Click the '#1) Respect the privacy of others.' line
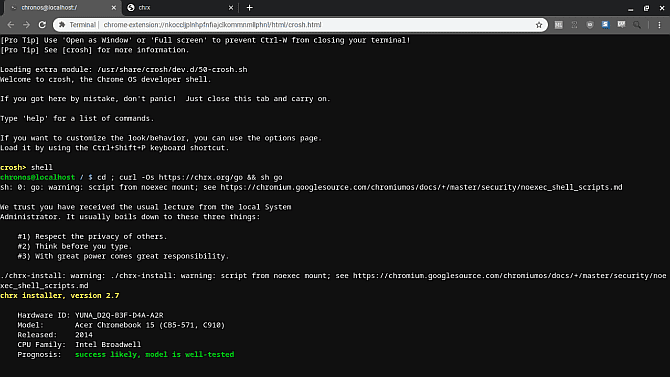Viewport: 670px width, 377px height. tap(92, 236)
